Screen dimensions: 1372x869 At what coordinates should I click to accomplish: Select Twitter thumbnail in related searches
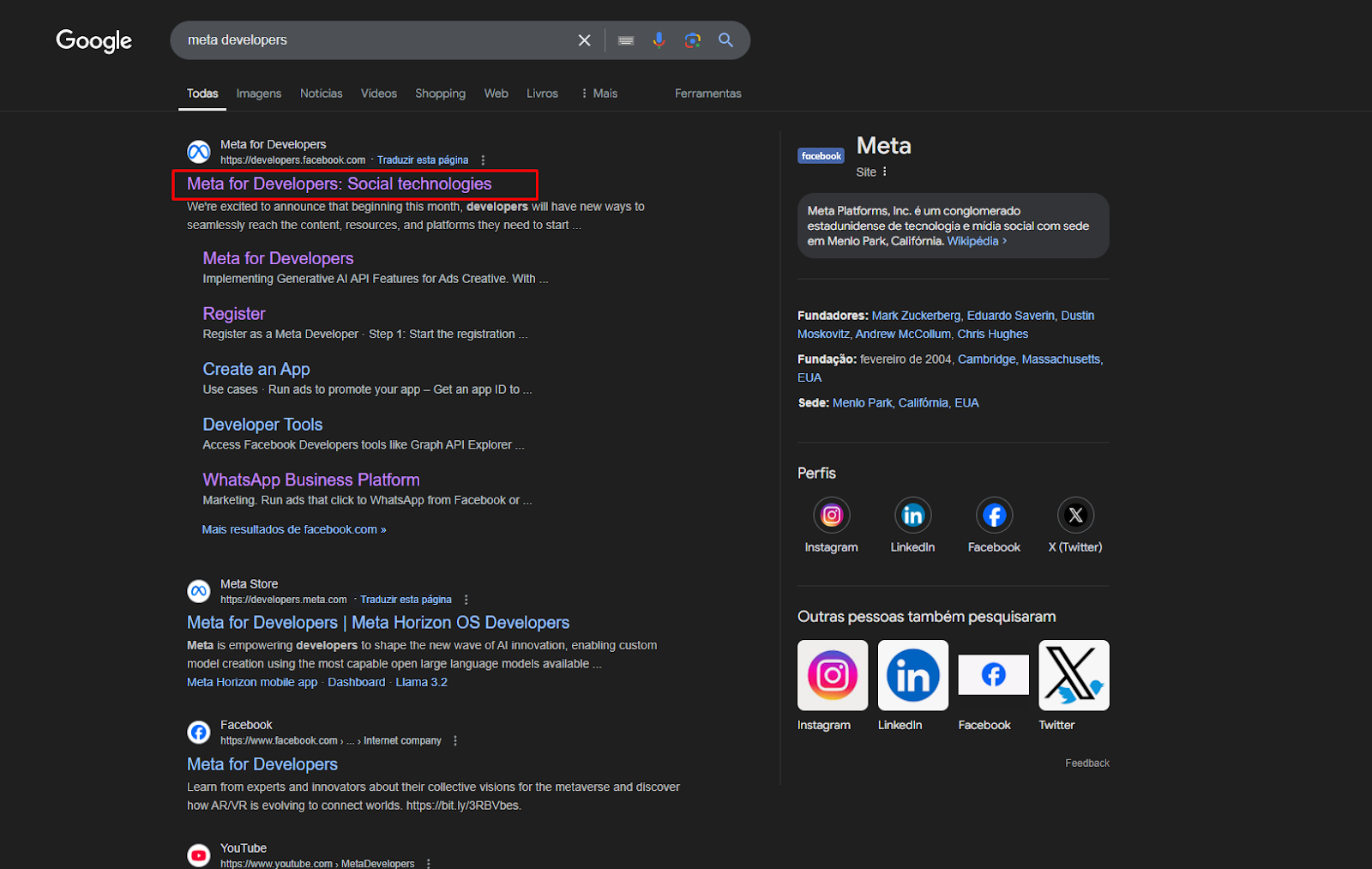1074,675
